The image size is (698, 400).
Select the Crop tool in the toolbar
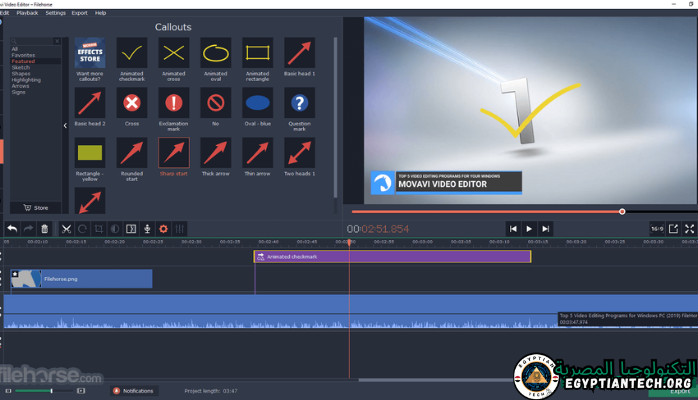pyautogui.click(x=98, y=229)
